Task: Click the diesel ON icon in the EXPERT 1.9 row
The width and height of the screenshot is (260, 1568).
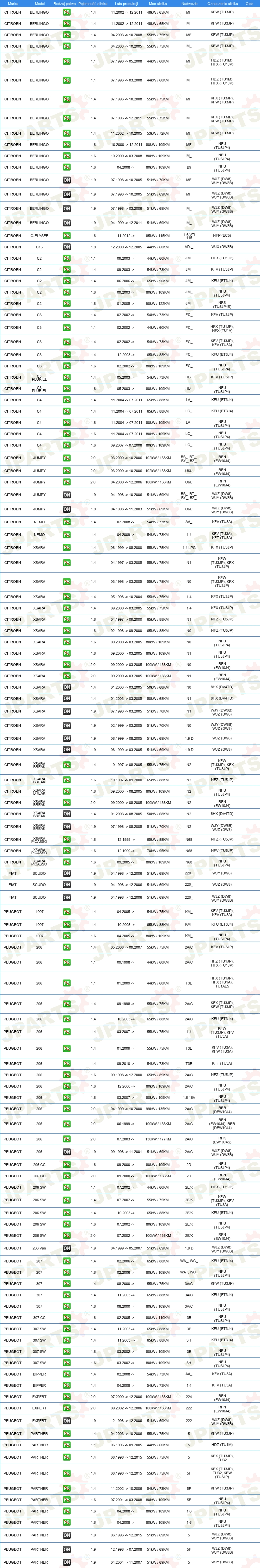Action: (x=66, y=1421)
